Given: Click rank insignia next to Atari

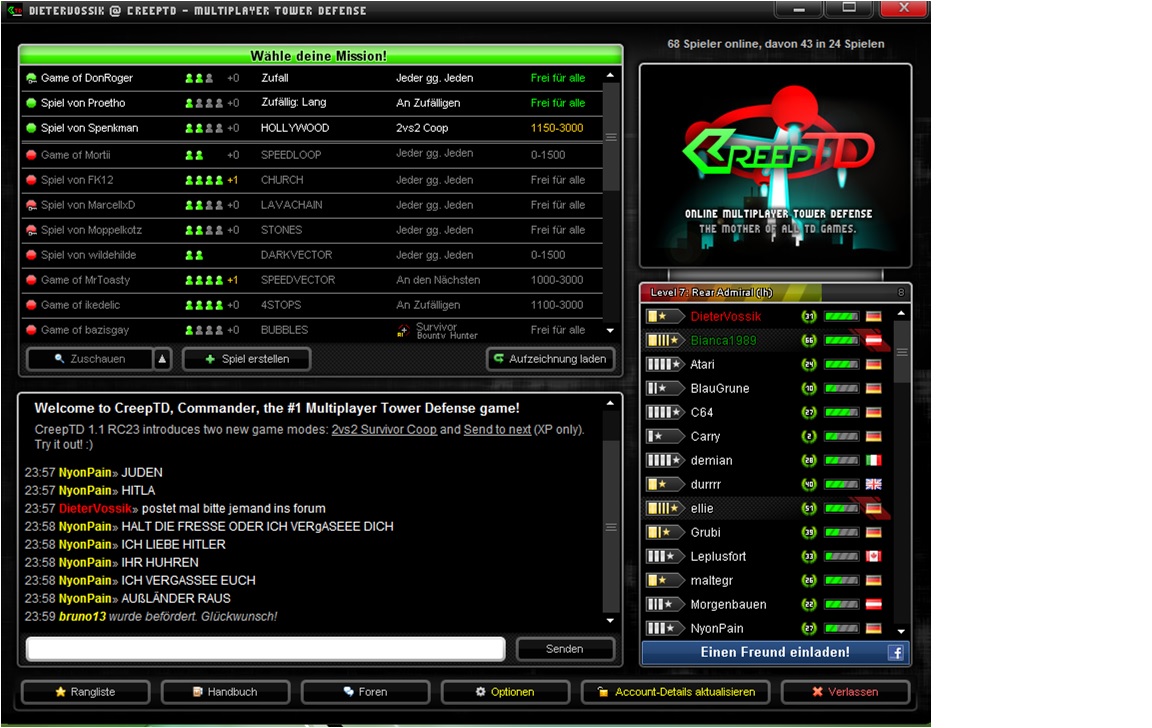Looking at the screenshot, I should (x=665, y=364).
